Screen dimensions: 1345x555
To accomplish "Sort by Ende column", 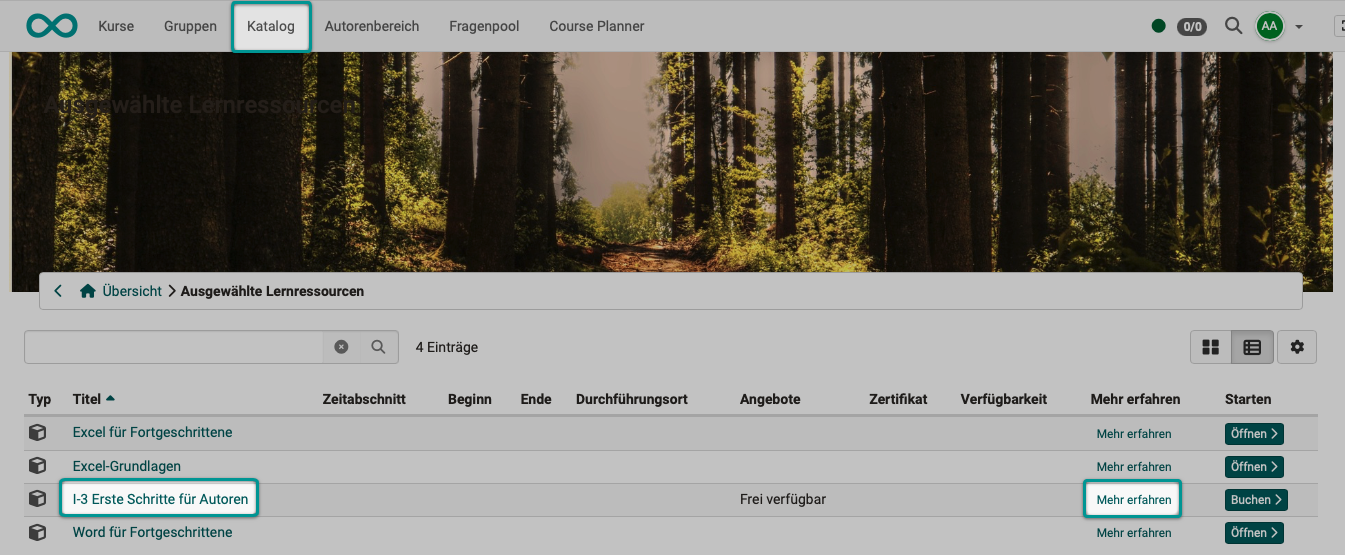I will (x=536, y=399).
